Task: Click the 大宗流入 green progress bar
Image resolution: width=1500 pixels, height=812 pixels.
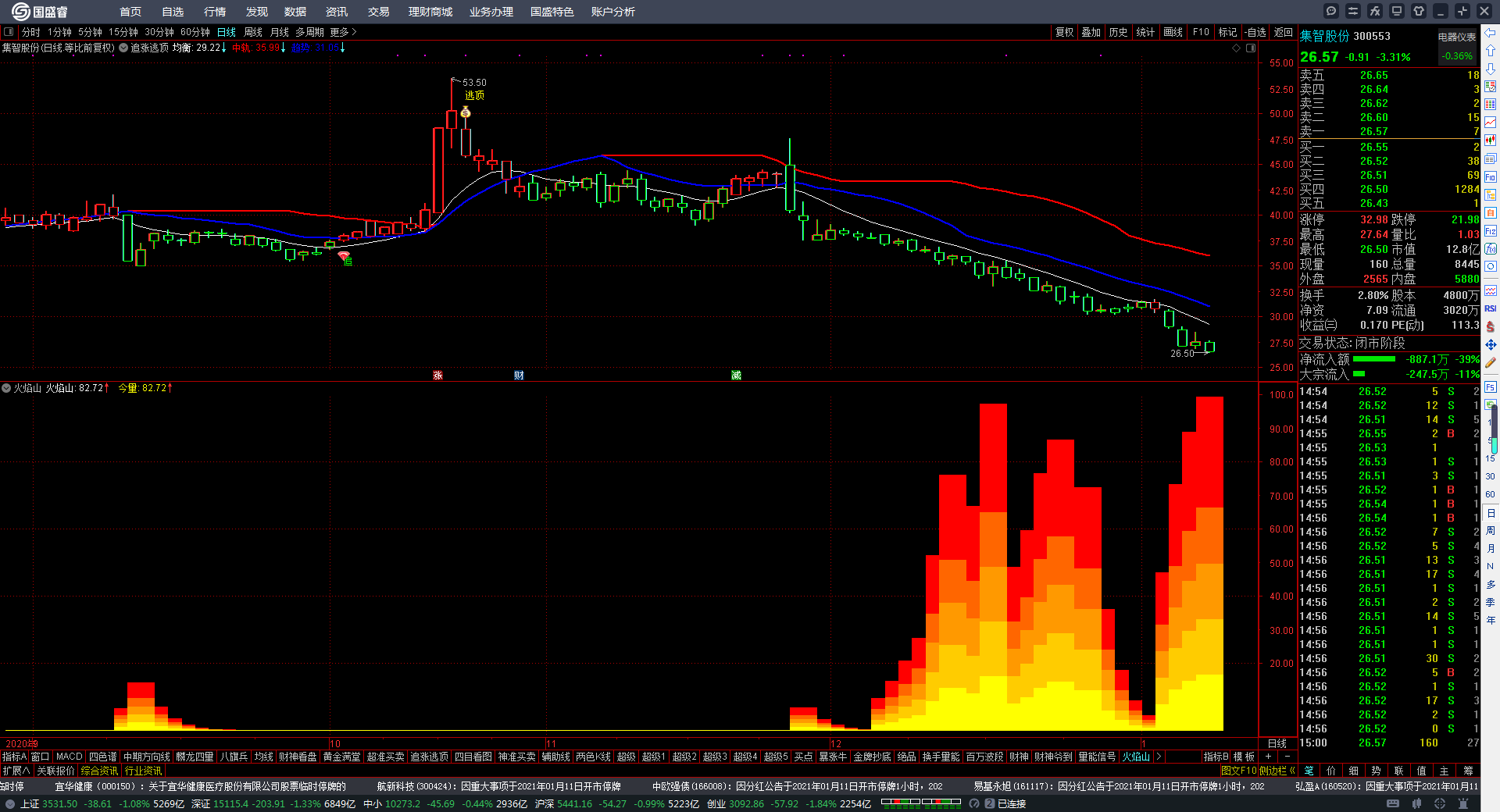Action: pos(1359,374)
